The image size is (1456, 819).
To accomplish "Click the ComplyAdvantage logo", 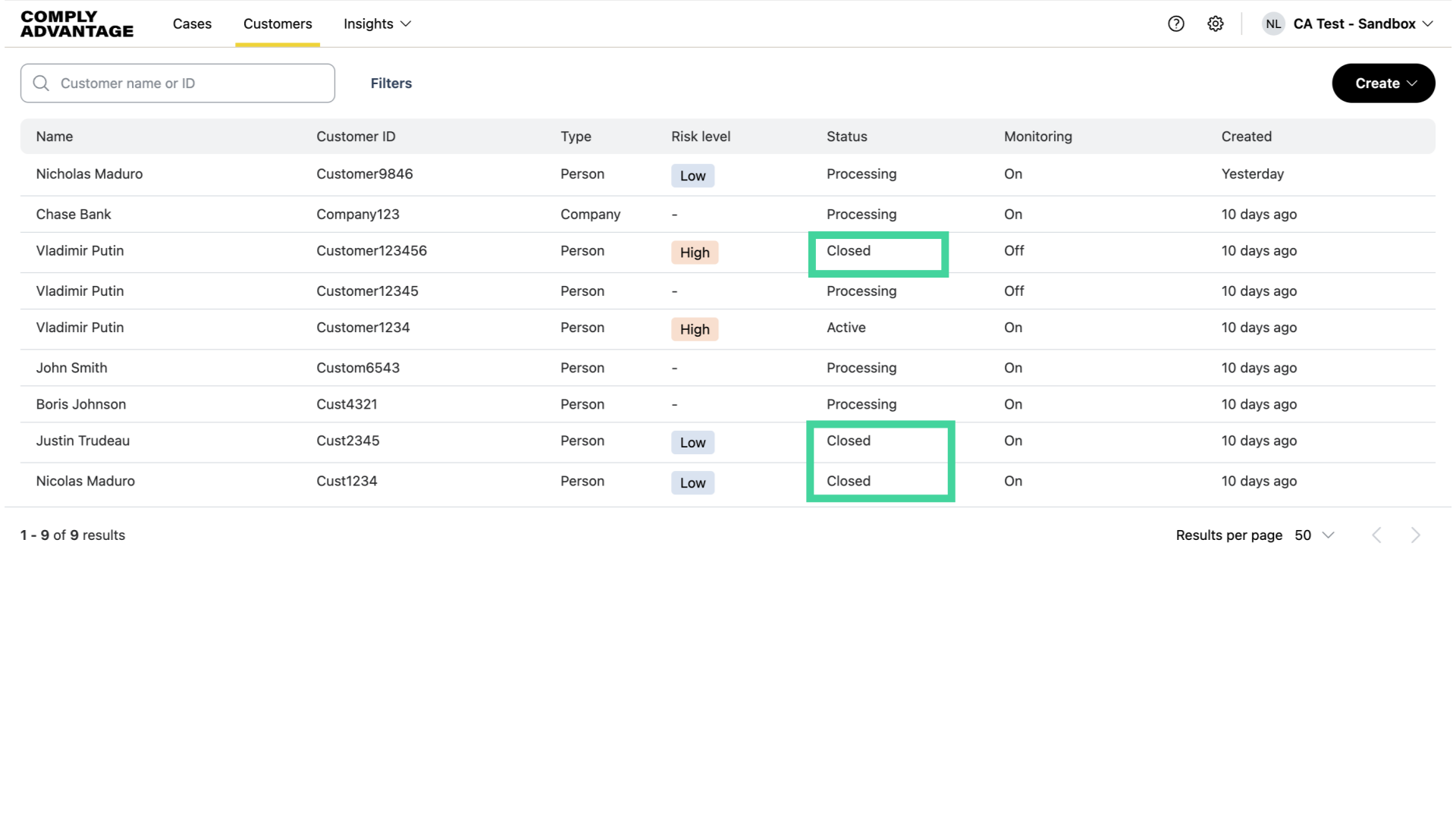I will pos(76,24).
